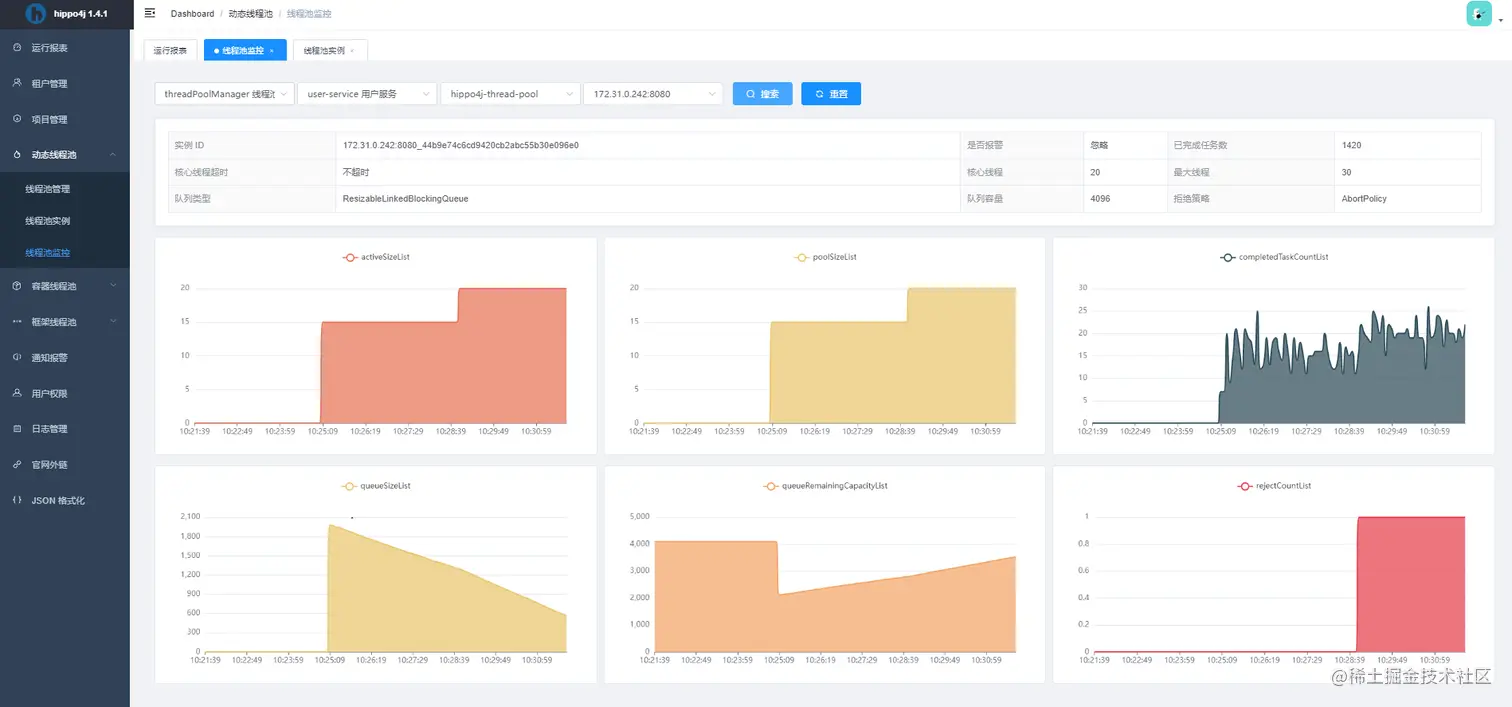Toggle queueRemainingCapacityList legend marker
1512x707 pixels.
tap(771, 486)
